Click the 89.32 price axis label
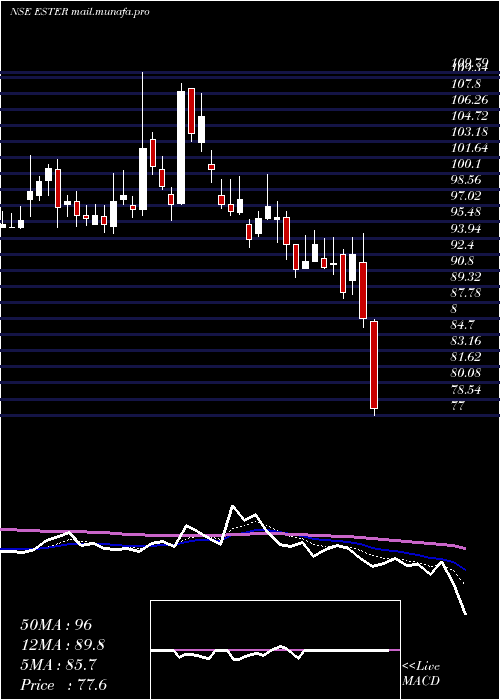This screenshot has width=500, height=700. [466, 277]
